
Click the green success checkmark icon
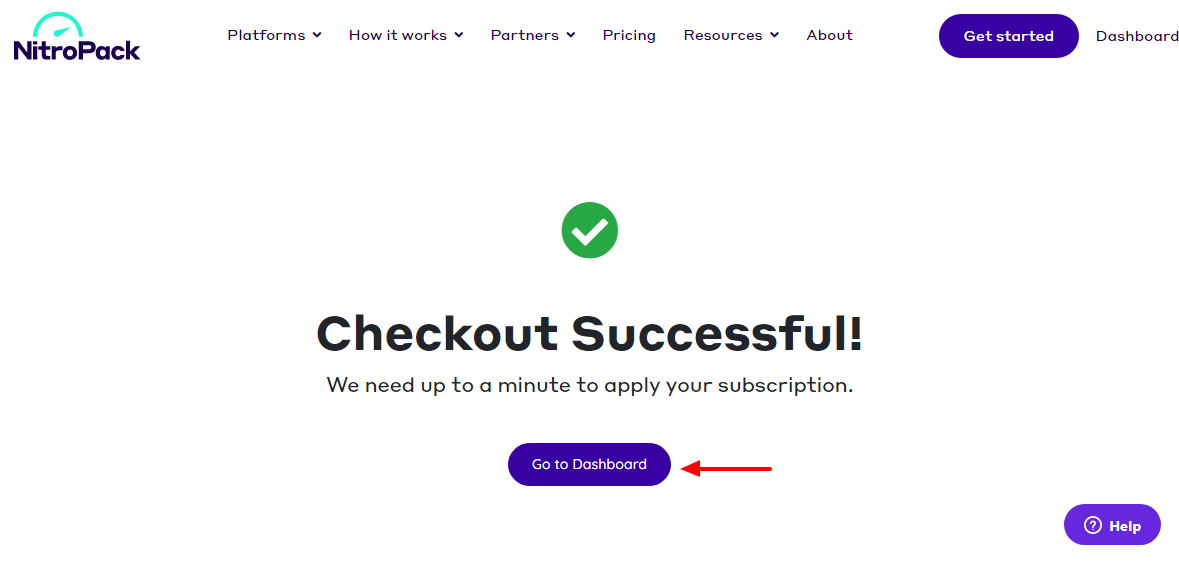pyautogui.click(x=590, y=230)
